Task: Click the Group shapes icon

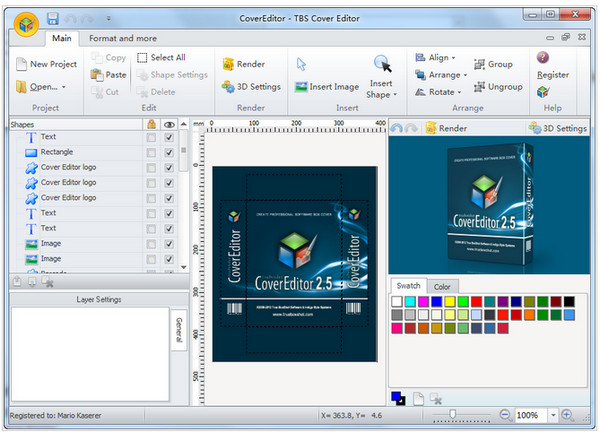Action: [x=479, y=64]
